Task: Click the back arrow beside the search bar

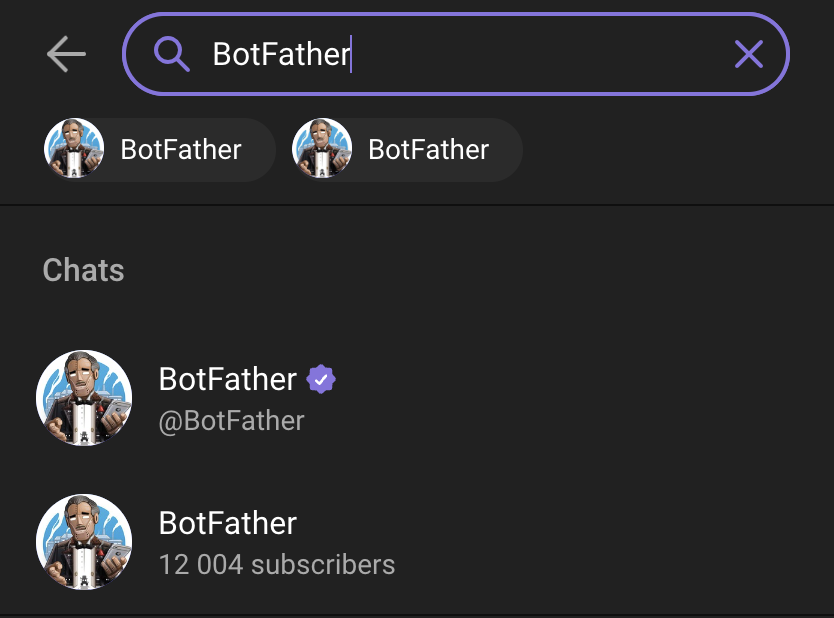Action: 66,55
